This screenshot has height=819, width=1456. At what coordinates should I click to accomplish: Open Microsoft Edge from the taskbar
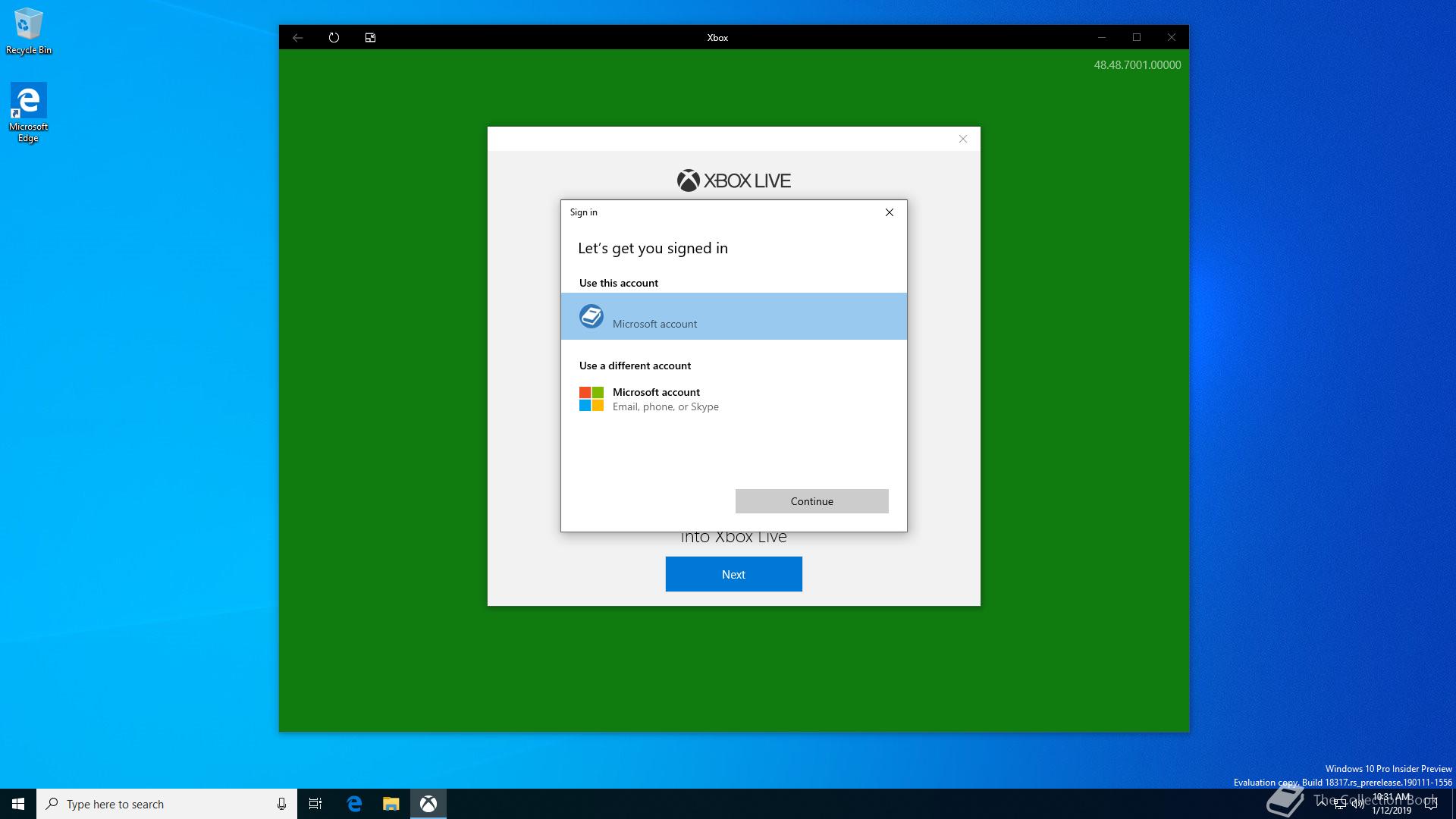tap(354, 804)
